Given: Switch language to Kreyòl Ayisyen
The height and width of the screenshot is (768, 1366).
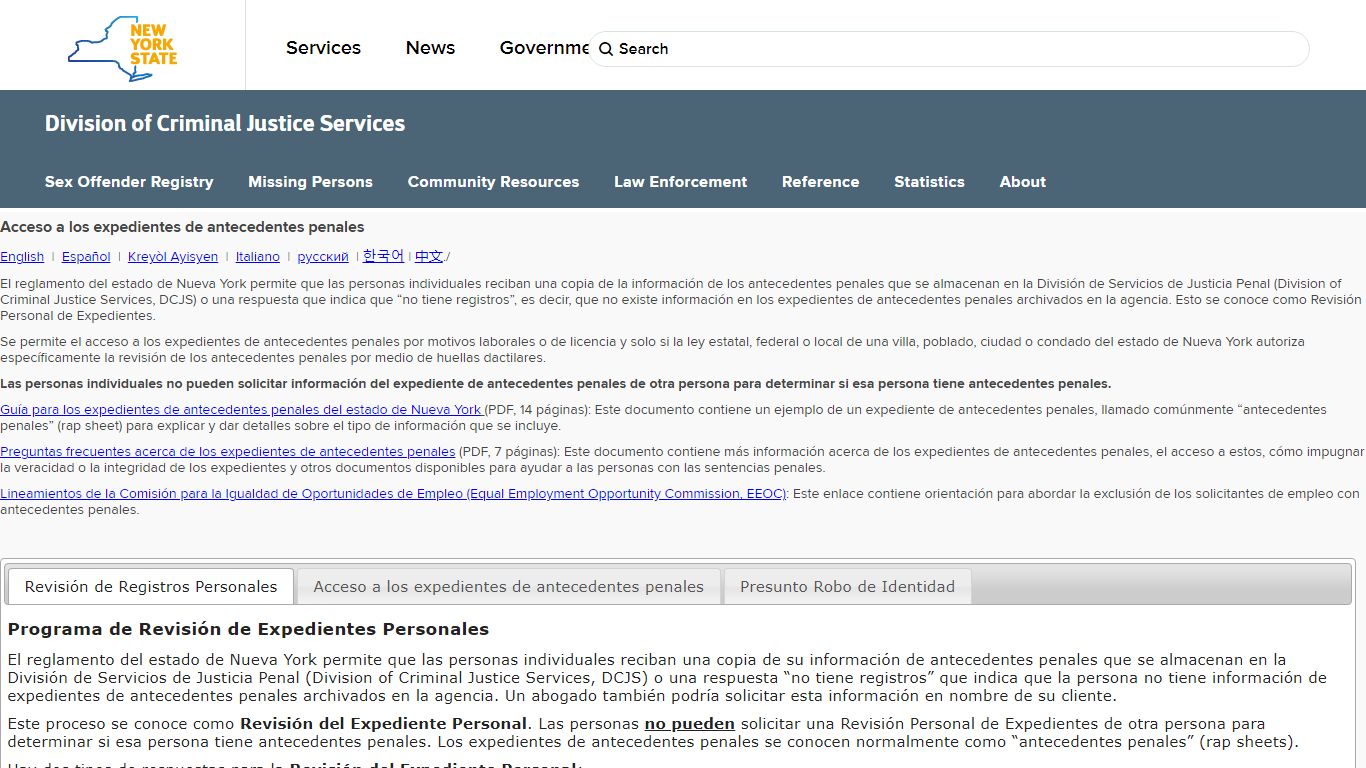Looking at the screenshot, I should (173, 257).
